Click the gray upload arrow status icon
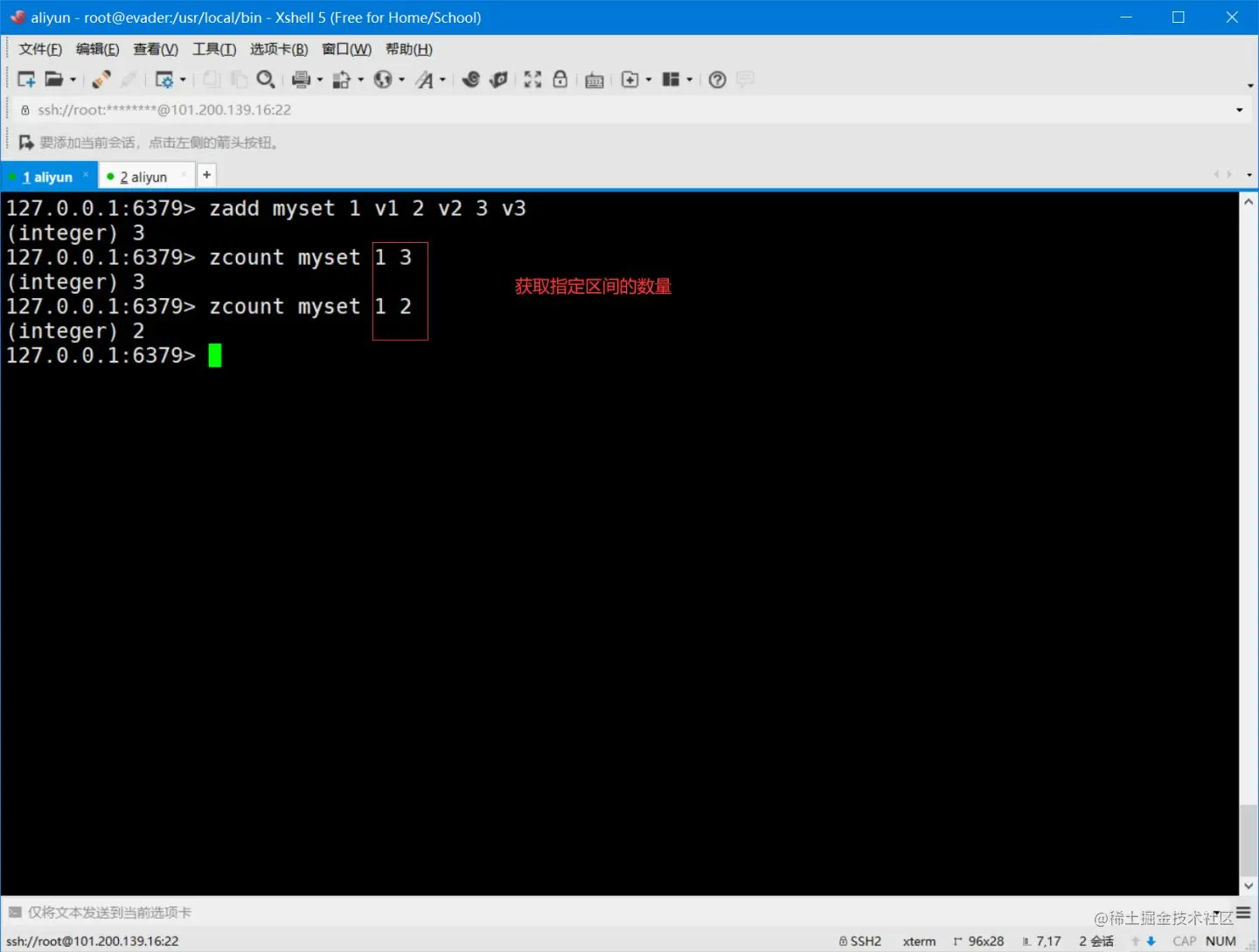 pos(1136,942)
